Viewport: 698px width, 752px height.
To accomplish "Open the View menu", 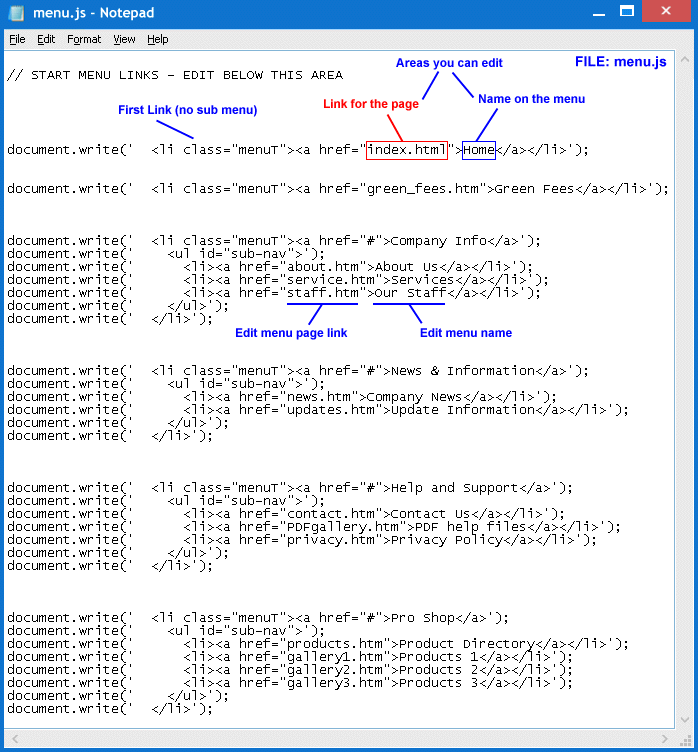I will (x=124, y=39).
